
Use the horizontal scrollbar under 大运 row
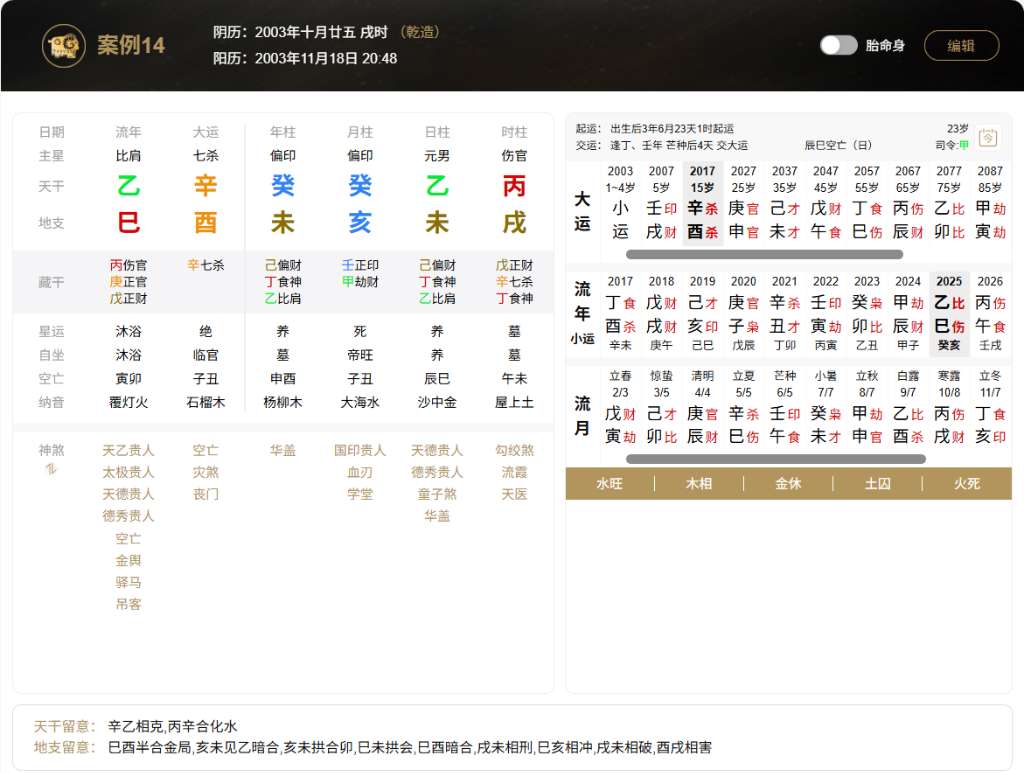click(x=764, y=254)
